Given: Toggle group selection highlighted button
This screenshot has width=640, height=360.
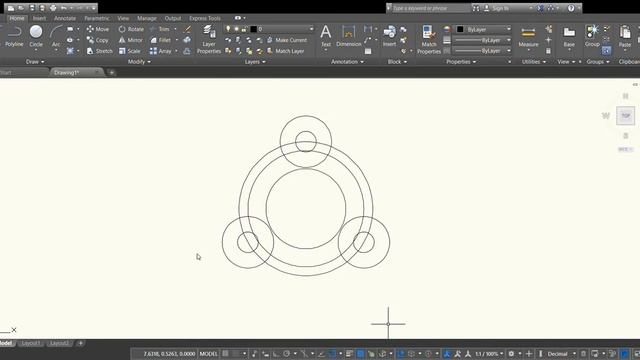Looking at the screenshot, I should (x=606, y=51).
